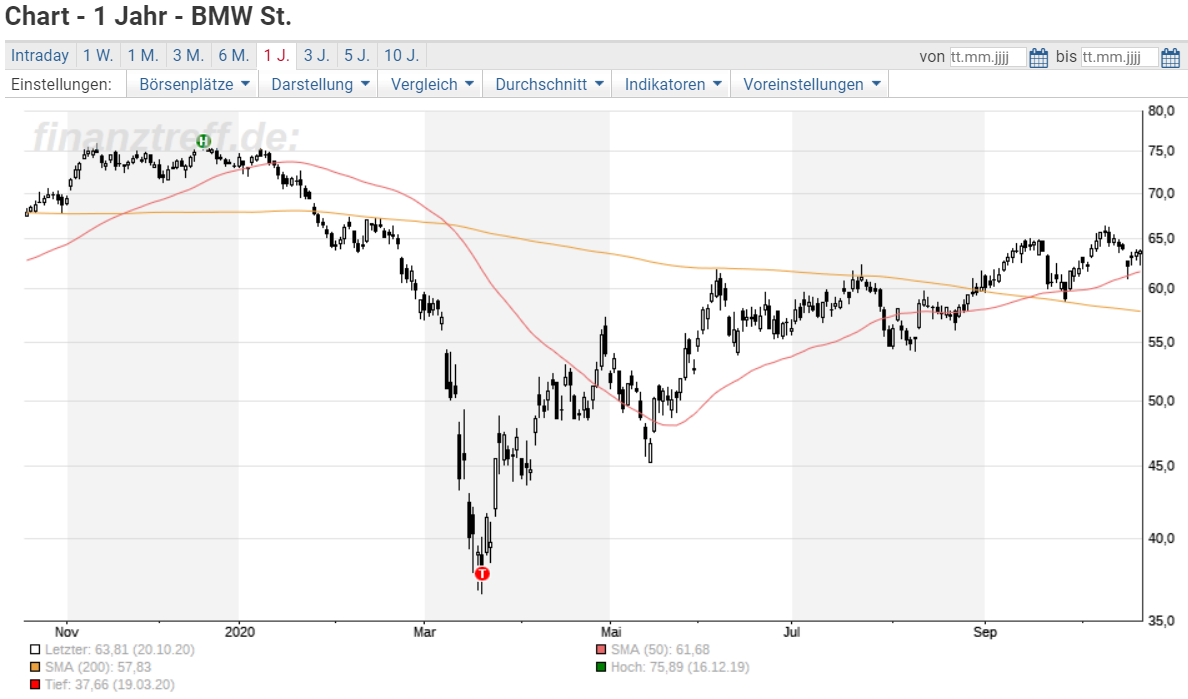Click the 'Mai' x-axis label

[611, 632]
